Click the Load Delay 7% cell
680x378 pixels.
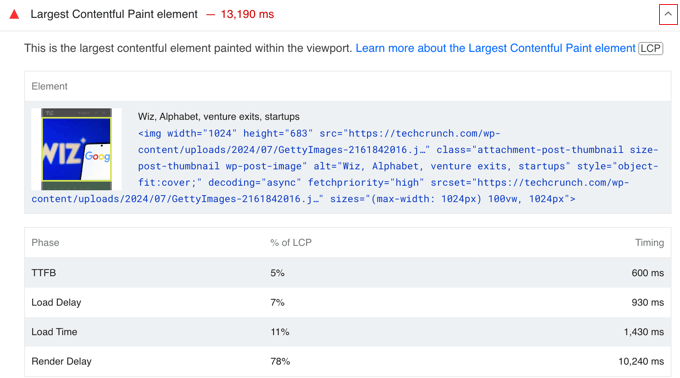278,302
